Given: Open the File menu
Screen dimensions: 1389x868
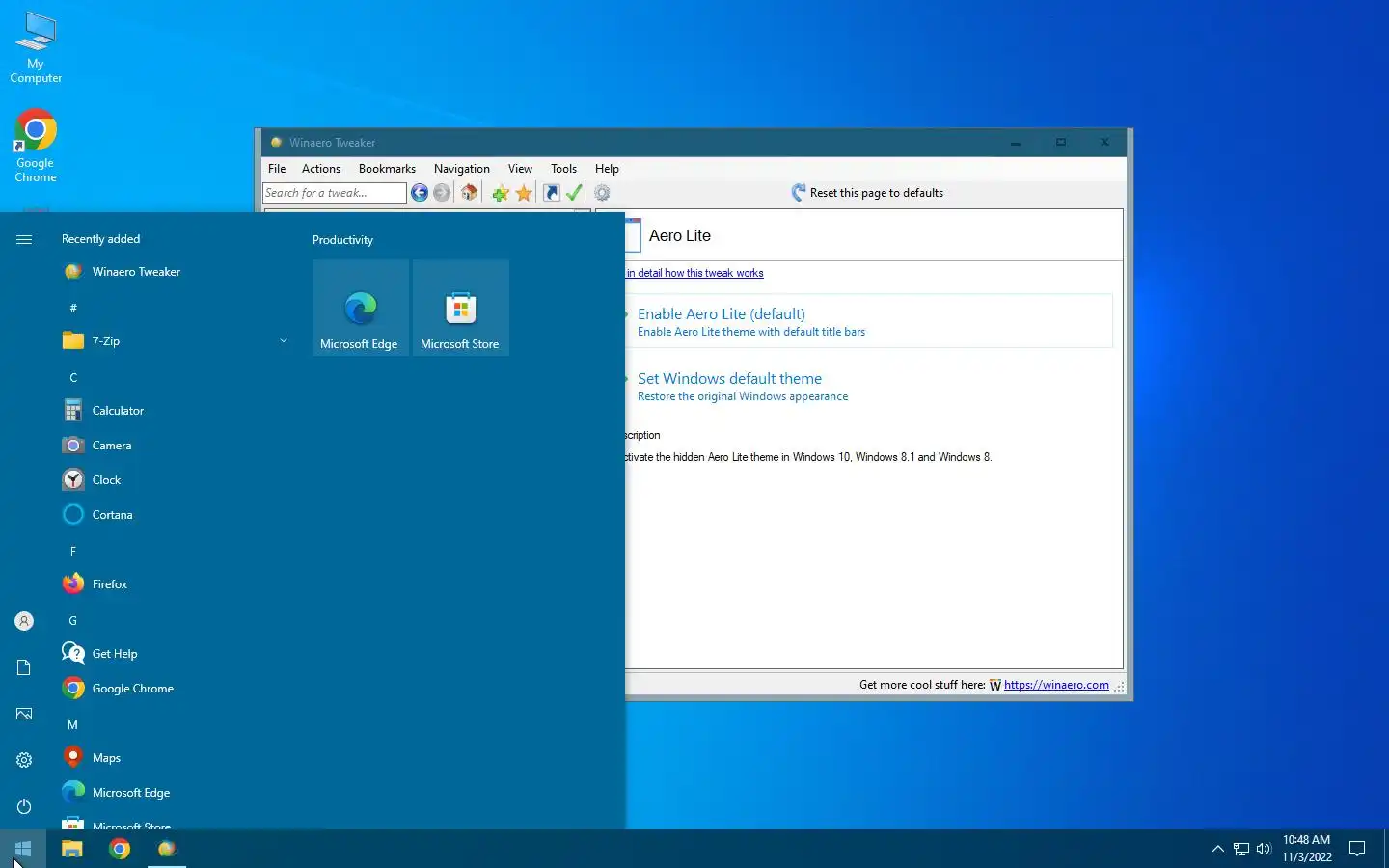Looking at the screenshot, I should [x=277, y=169].
